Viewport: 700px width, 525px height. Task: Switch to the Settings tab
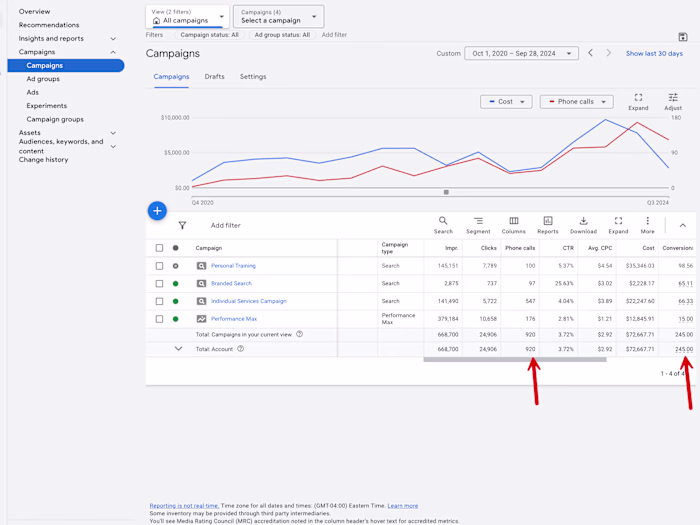[x=253, y=77]
